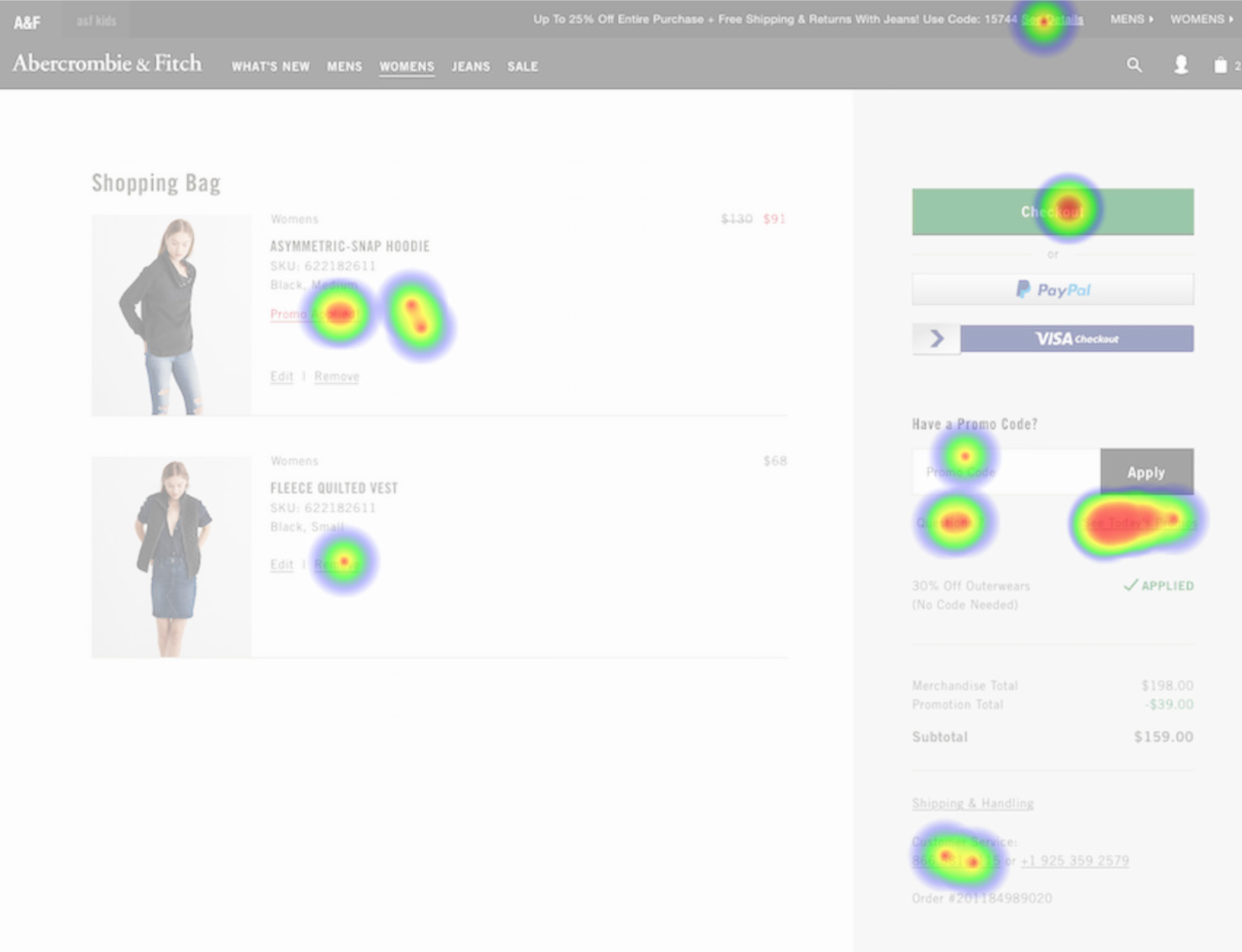1242x952 pixels.
Task: Expand the top-bar WOMENS dropdown
Action: 1202,19
